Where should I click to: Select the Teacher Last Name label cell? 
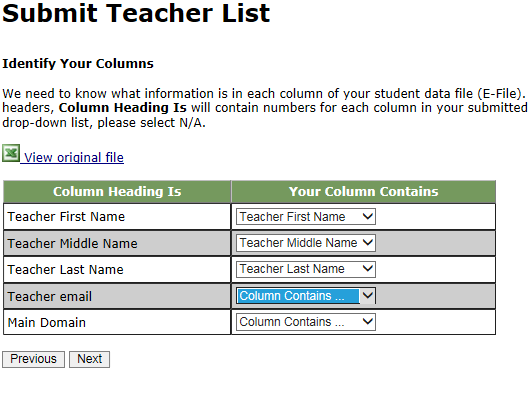point(117,269)
